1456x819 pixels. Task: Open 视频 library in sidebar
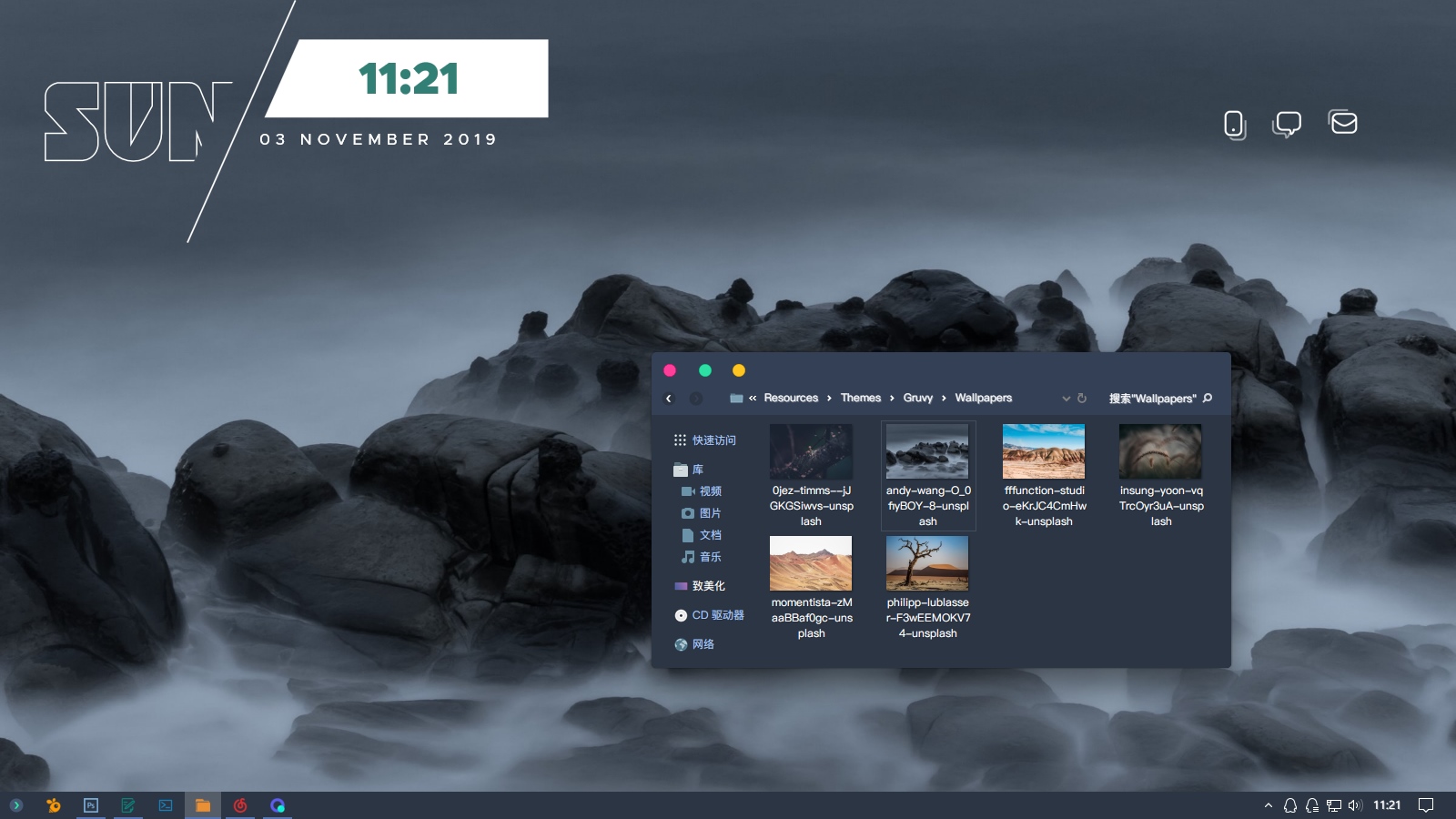coord(702,491)
